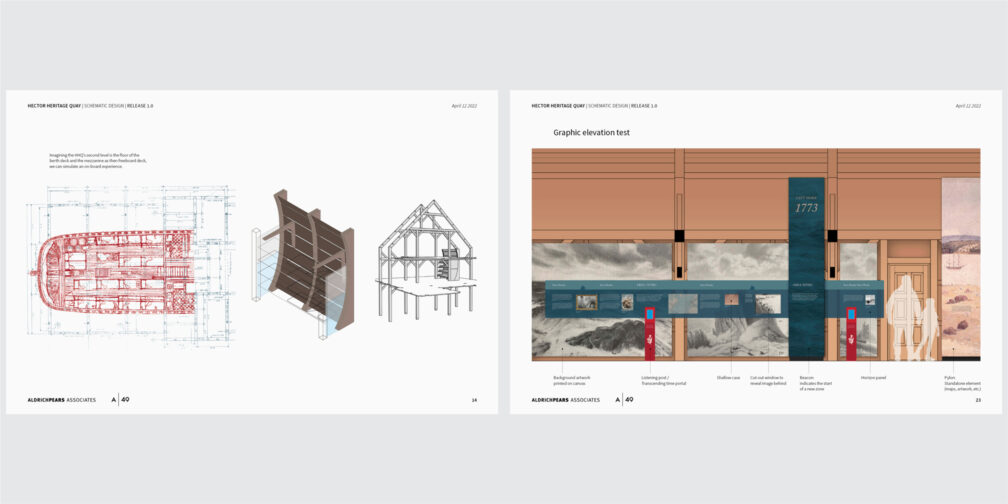Click the A|40 logo on right page
The height and width of the screenshot is (504, 1008).
[x=624, y=399]
